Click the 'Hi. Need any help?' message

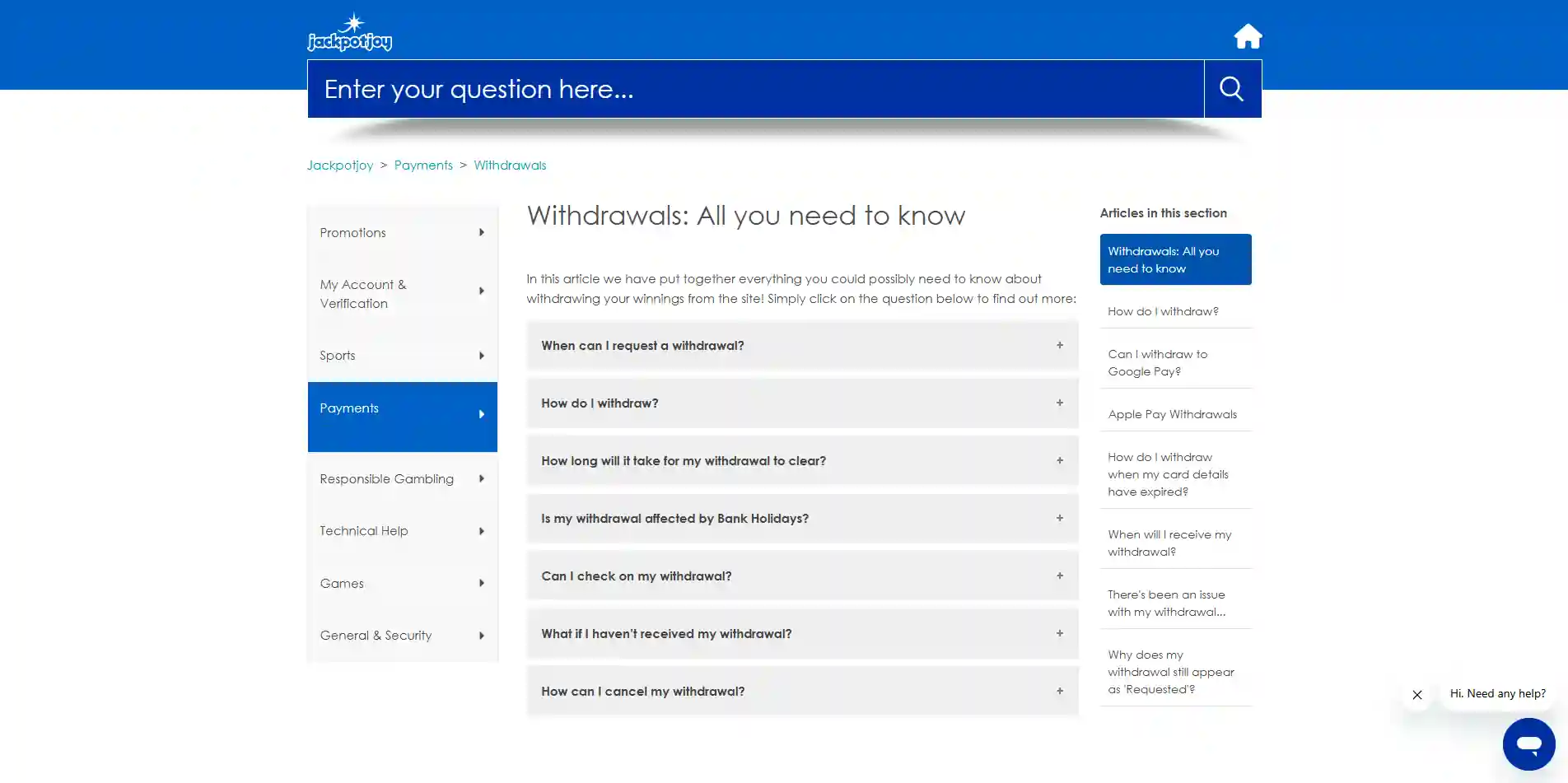[x=1497, y=694]
